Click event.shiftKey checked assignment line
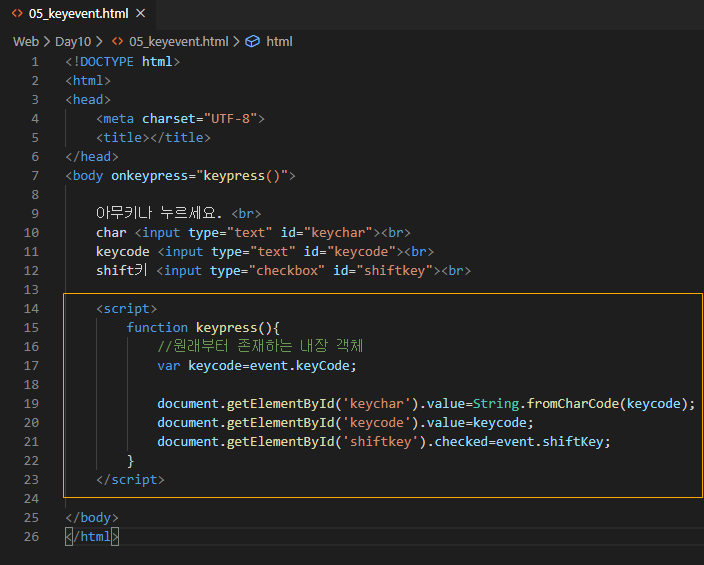Image resolution: width=704 pixels, height=565 pixels. point(384,441)
